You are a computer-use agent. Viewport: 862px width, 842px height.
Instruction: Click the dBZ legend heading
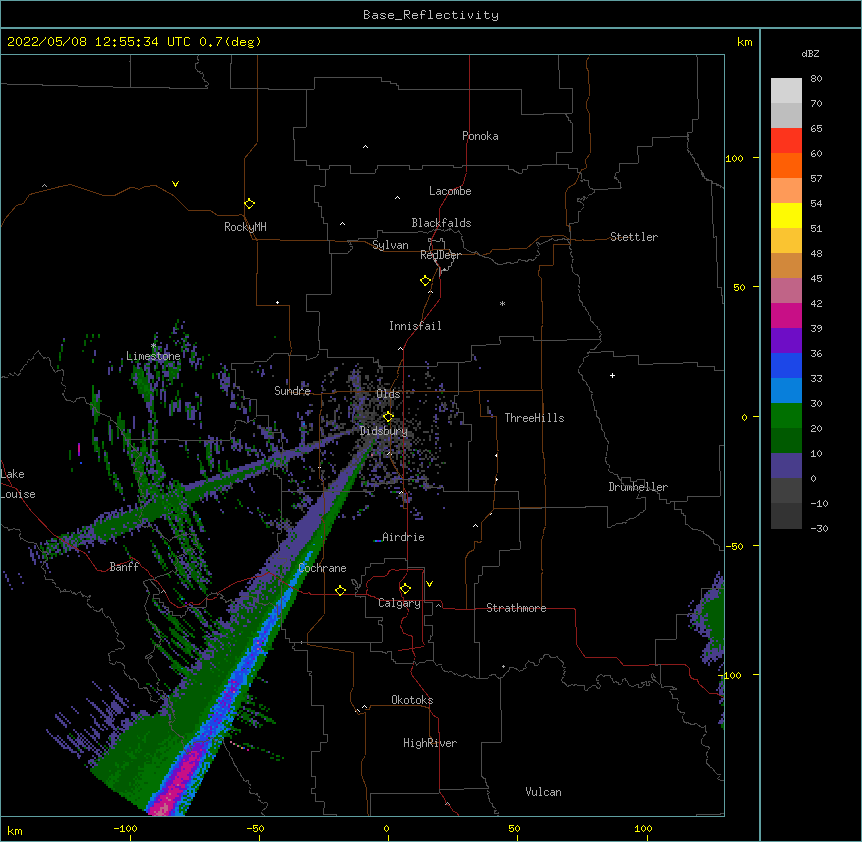point(810,54)
